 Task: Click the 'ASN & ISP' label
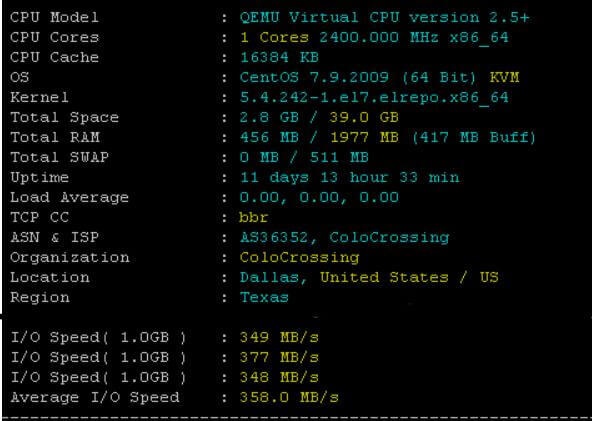[x=54, y=237]
